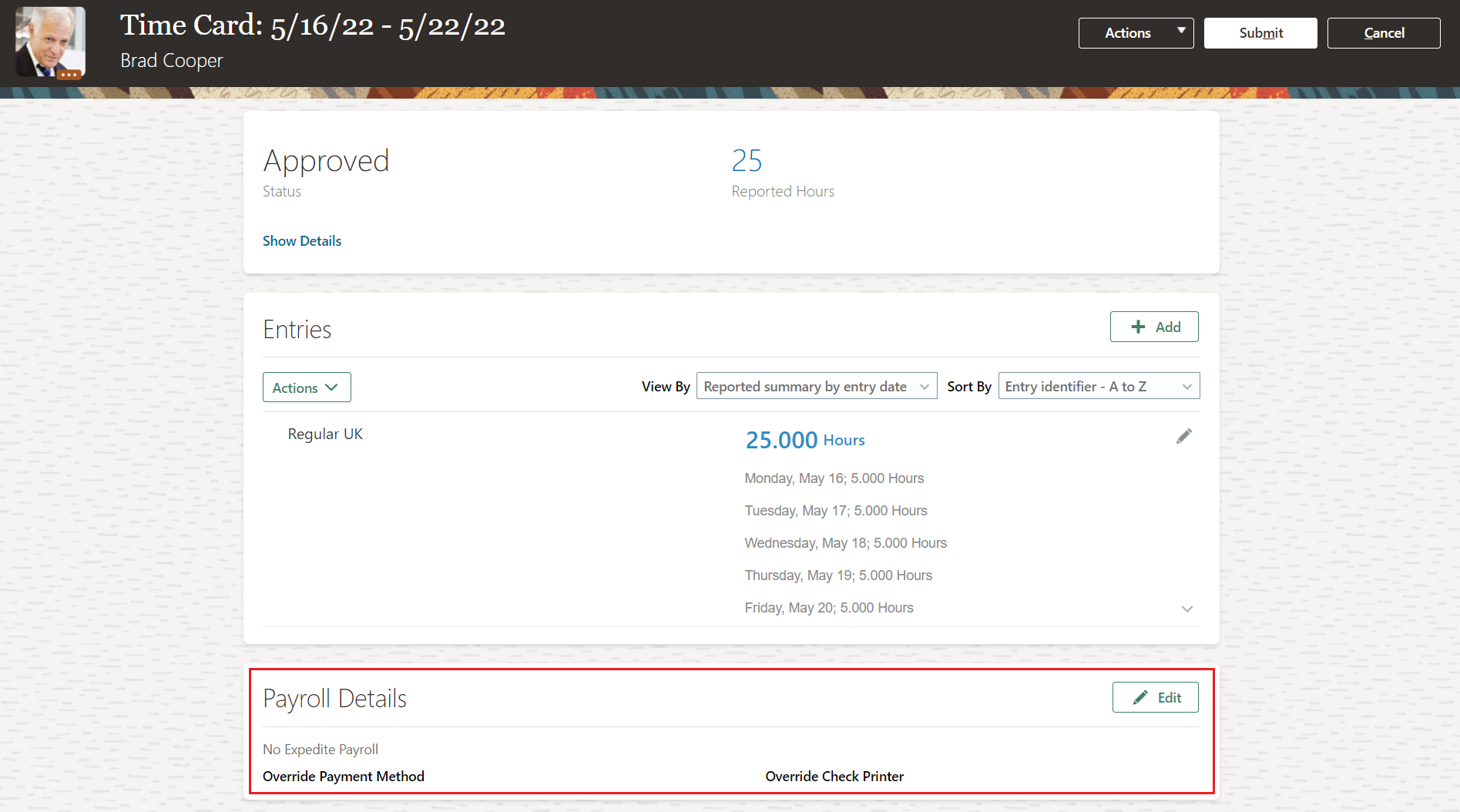
Task: Click the Time Card date range title
Action: click(312, 25)
